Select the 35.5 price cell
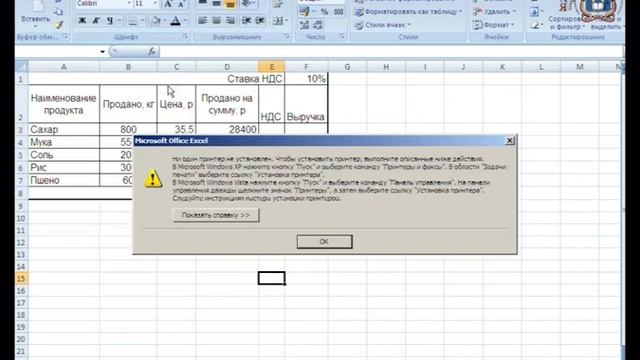The image size is (640, 360). [x=176, y=129]
